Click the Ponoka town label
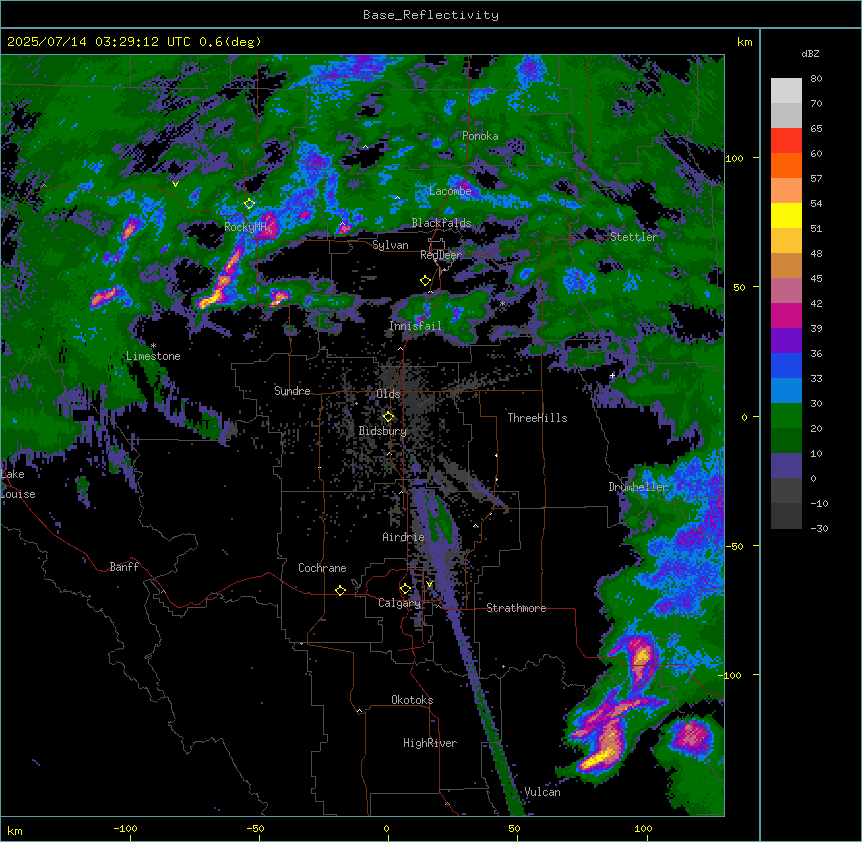The image size is (862, 842). pos(480,136)
